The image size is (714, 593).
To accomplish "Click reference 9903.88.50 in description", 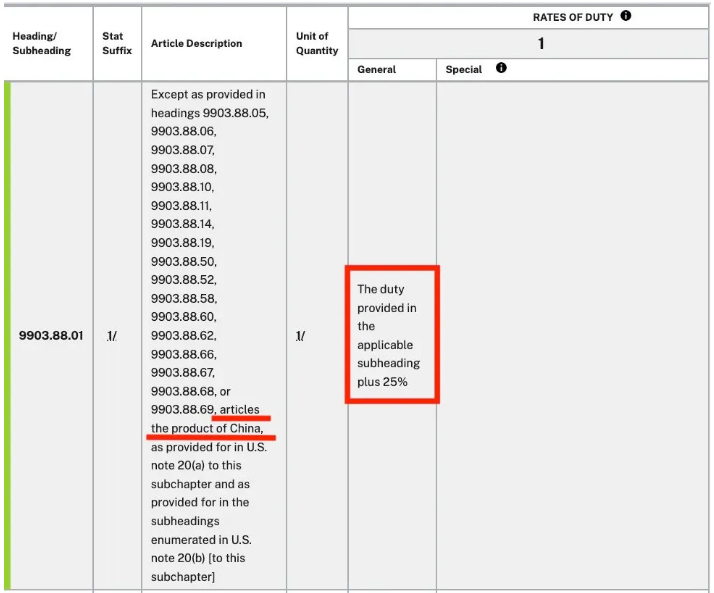I will [183, 261].
